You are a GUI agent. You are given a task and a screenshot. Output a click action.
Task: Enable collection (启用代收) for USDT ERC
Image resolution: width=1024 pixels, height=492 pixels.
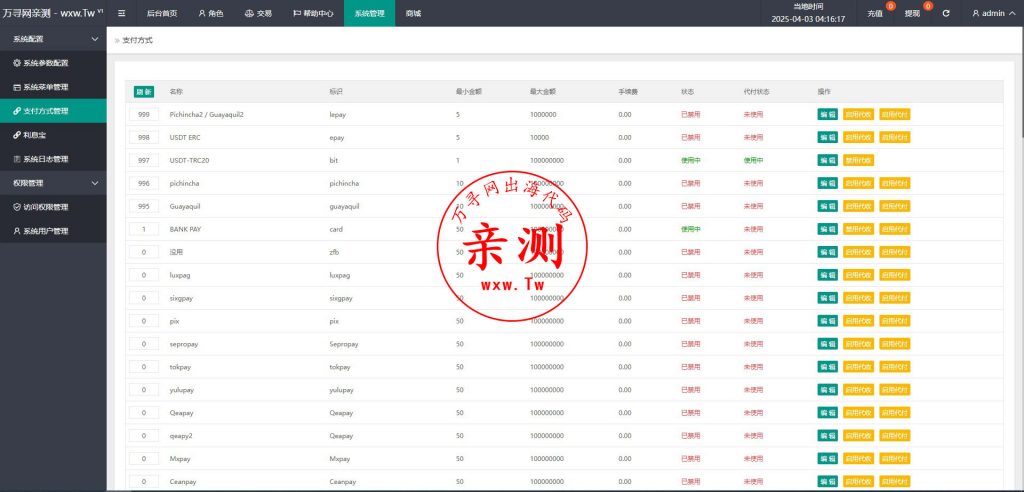[x=858, y=137]
